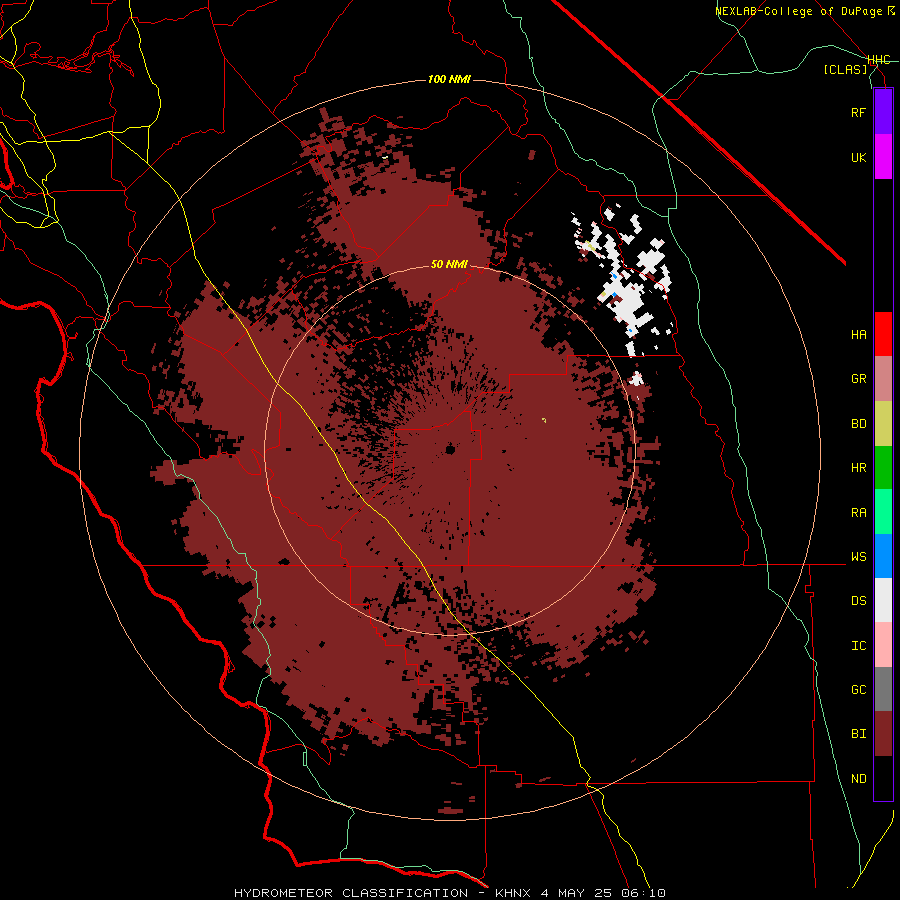The image size is (900, 900).
Task: Click the DS white legend swatch
Action: pyautogui.click(x=883, y=600)
